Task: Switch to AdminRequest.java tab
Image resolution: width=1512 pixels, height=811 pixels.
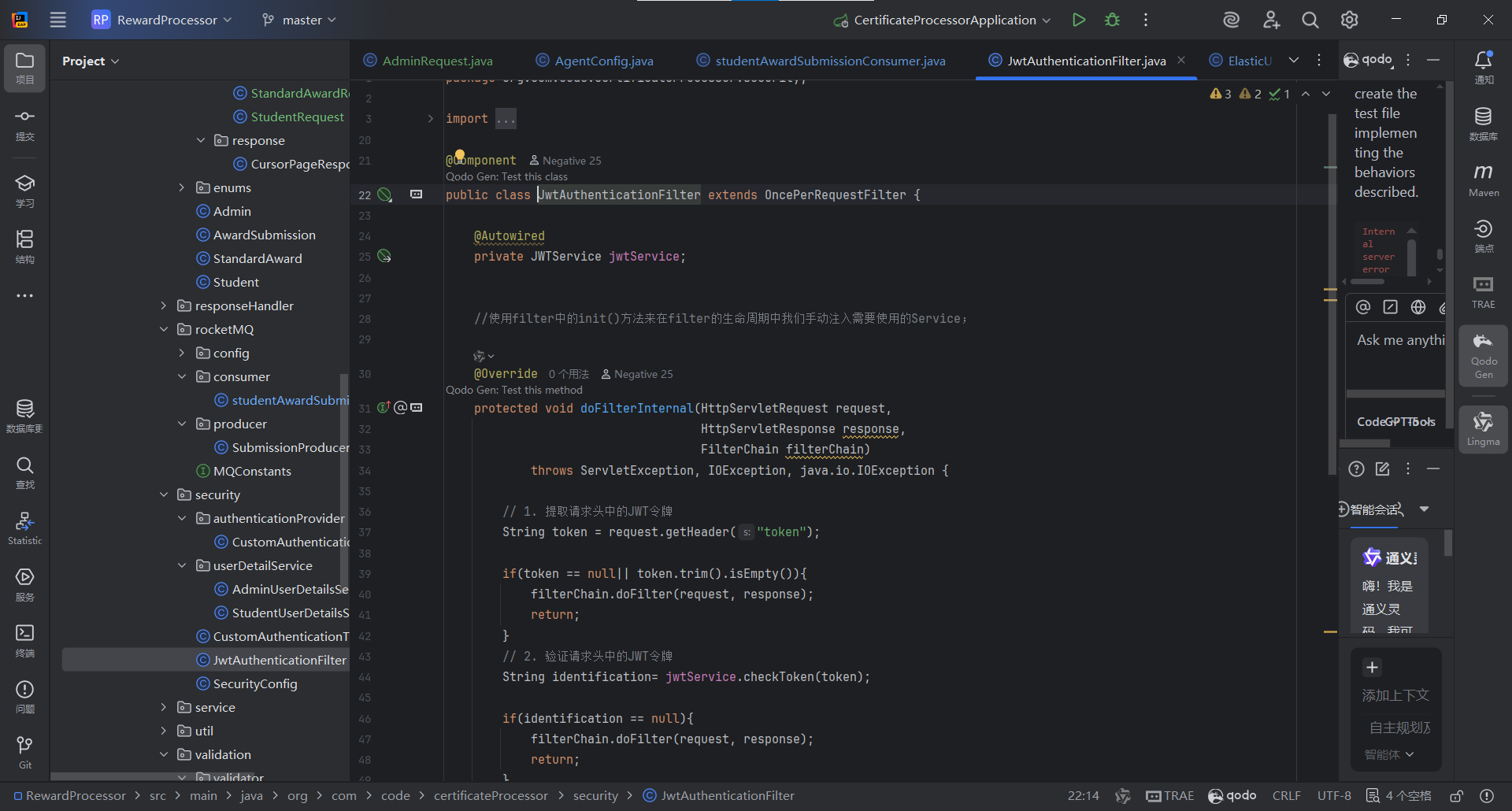Action: pyautogui.click(x=428, y=61)
